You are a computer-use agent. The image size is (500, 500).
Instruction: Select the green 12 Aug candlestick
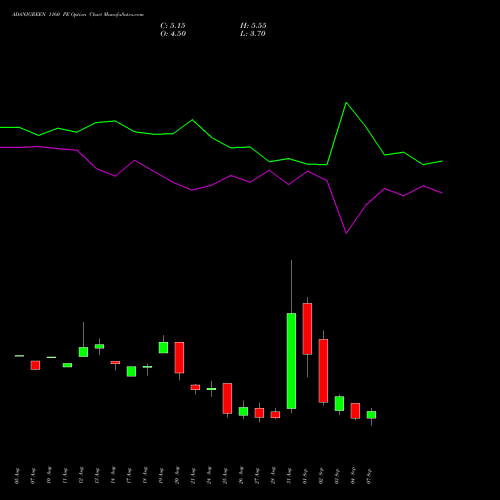[x=83, y=352]
